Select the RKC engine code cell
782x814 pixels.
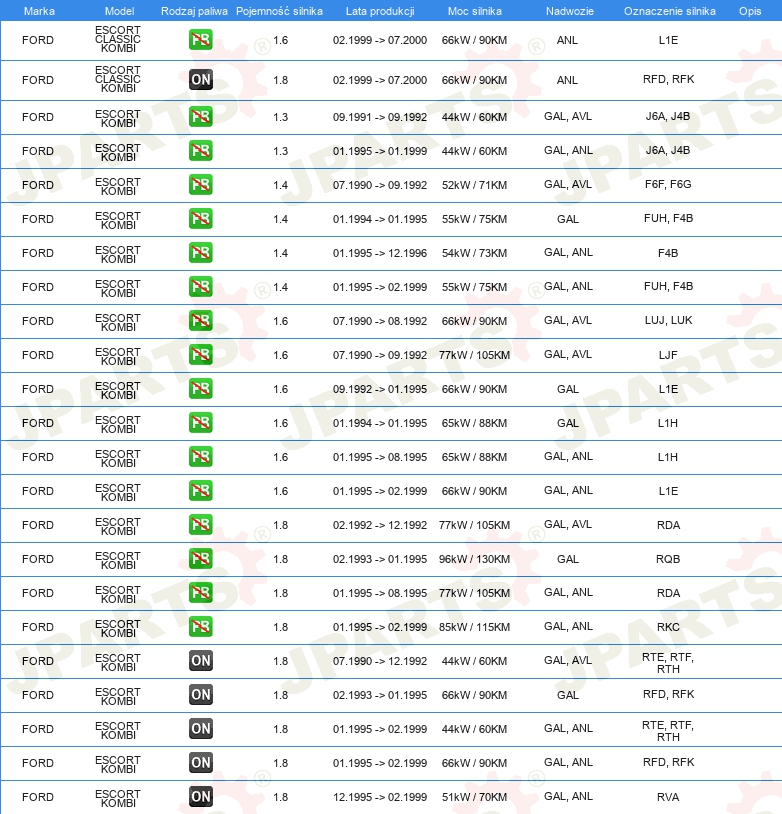click(x=668, y=627)
